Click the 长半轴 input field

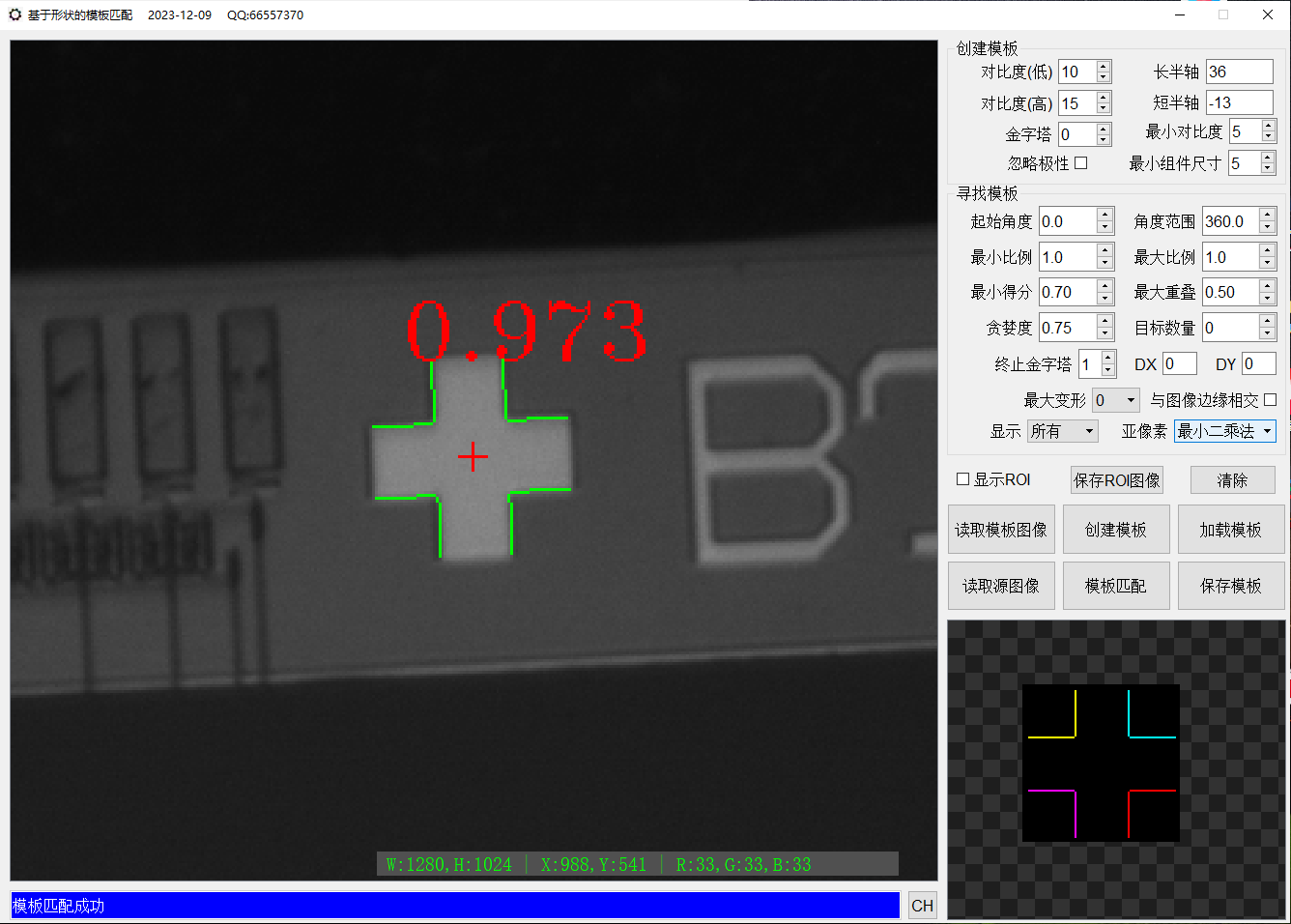pyautogui.click(x=1239, y=71)
